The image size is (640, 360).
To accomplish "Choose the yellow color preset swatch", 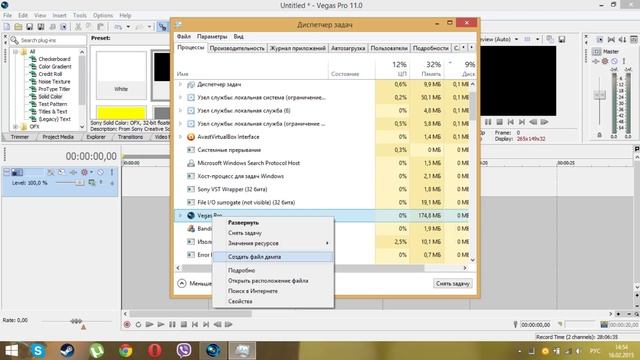I will click(x=121, y=112).
